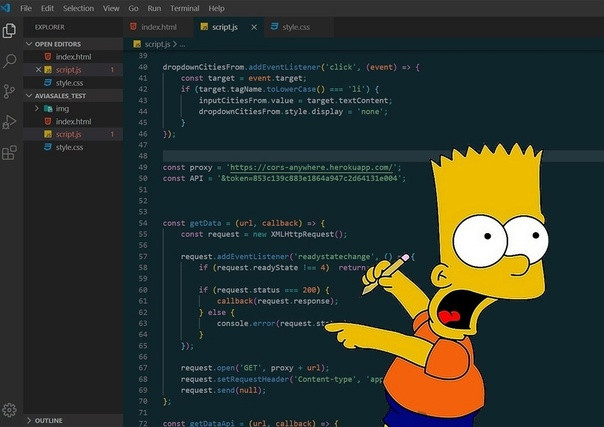This screenshot has width=604, height=427.
Task: Open script.js in the AVIASALES_TEST folder
Action: click(73, 134)
